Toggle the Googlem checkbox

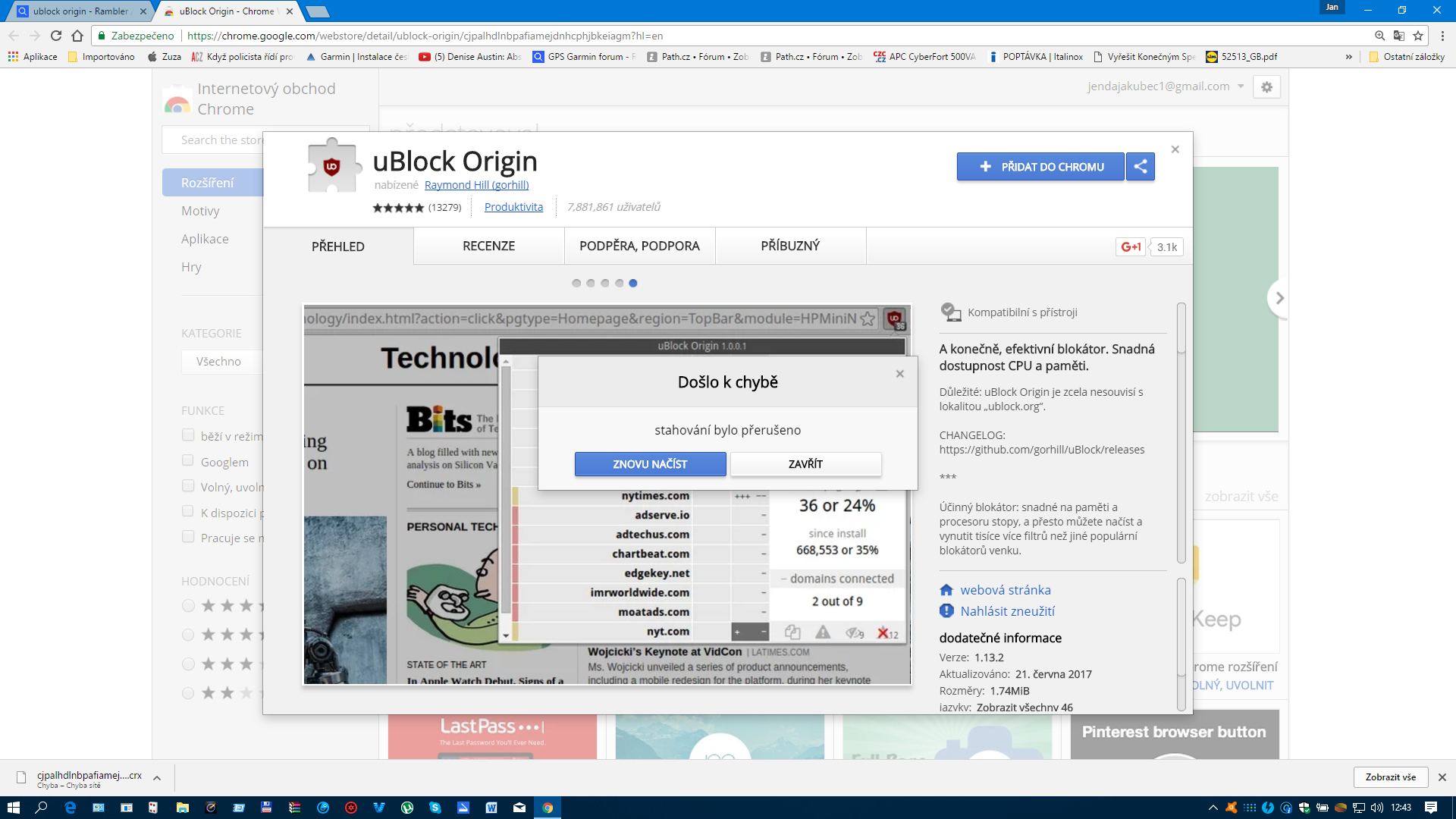coord(188,460)
